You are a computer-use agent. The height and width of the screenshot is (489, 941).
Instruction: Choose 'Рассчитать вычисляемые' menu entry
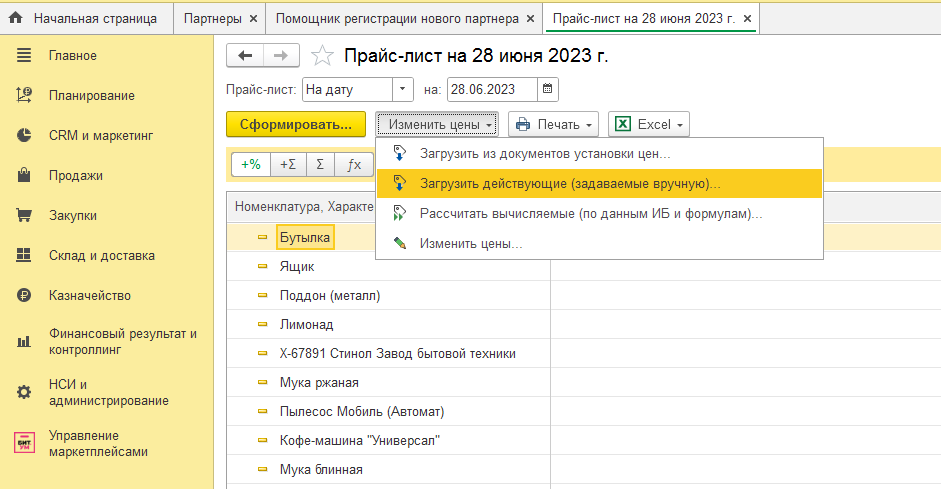(x=591, y=214)
